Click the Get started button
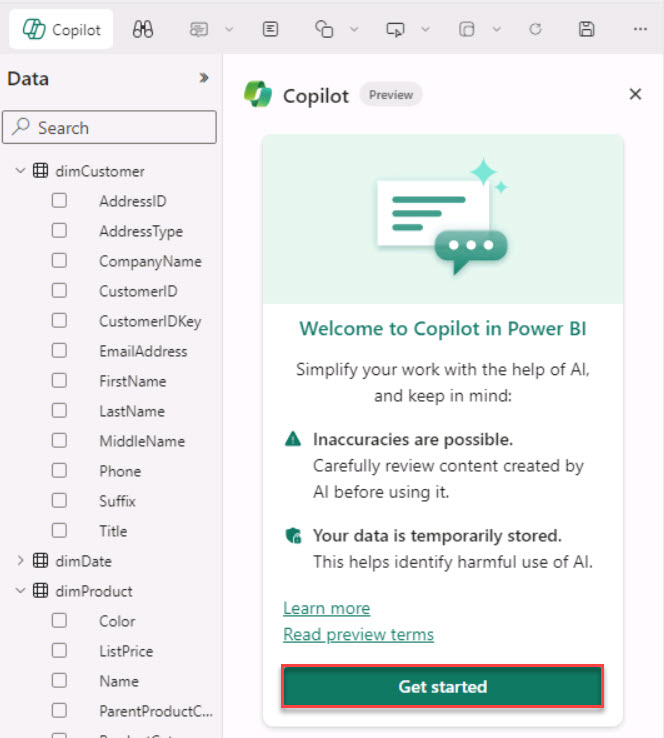Screen dimensions: 664x738 442,687
